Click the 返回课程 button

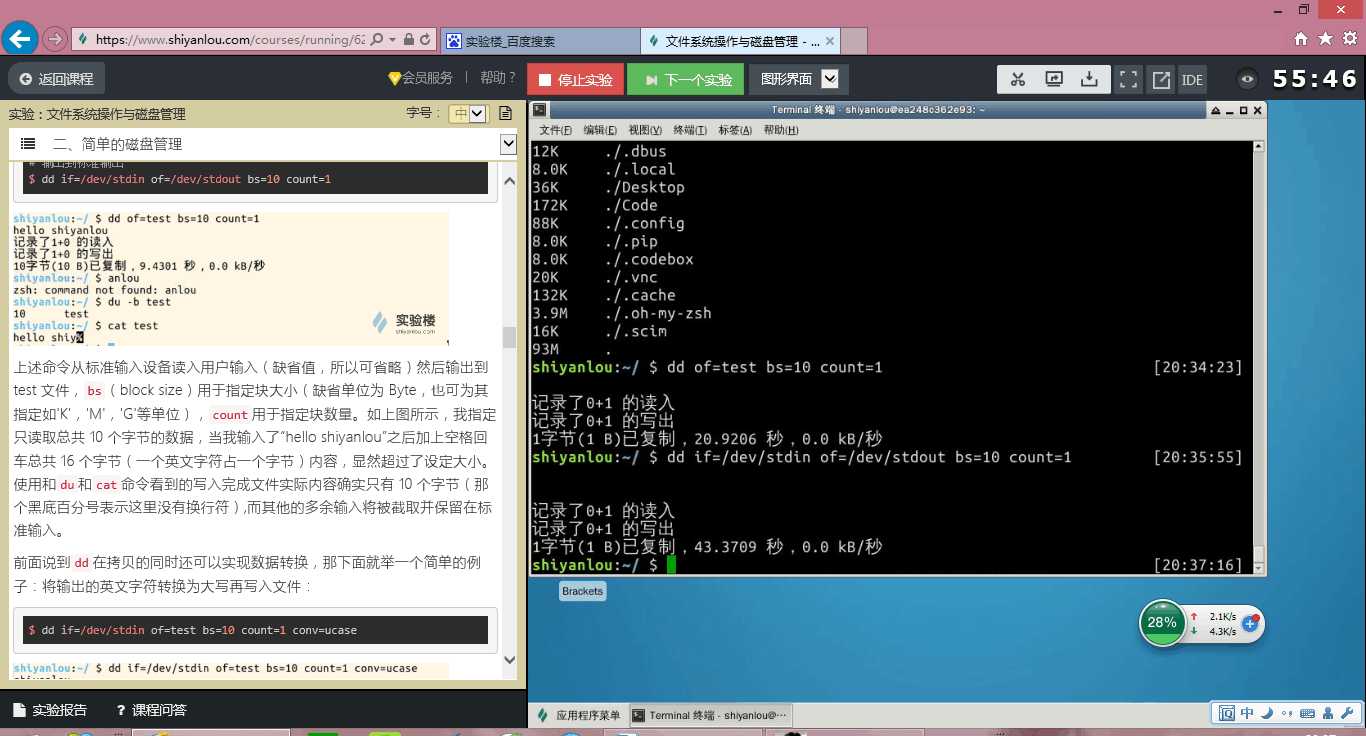(57, 79)
